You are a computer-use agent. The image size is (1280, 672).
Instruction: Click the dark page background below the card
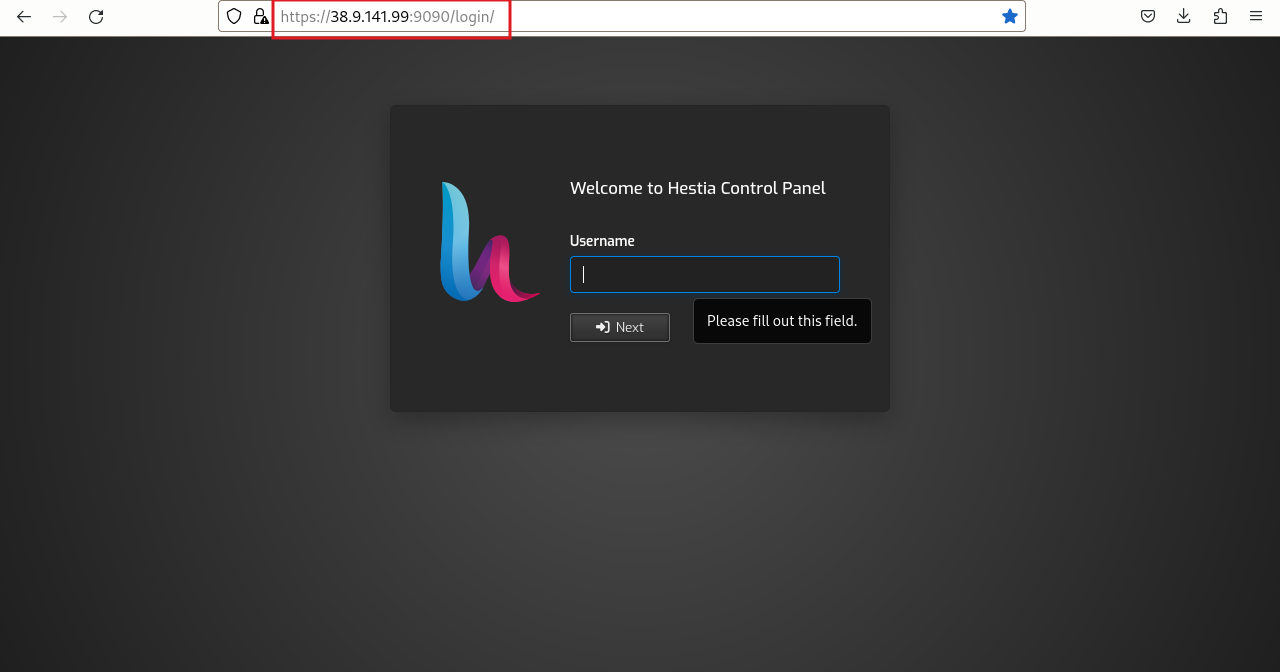(640, 540)
